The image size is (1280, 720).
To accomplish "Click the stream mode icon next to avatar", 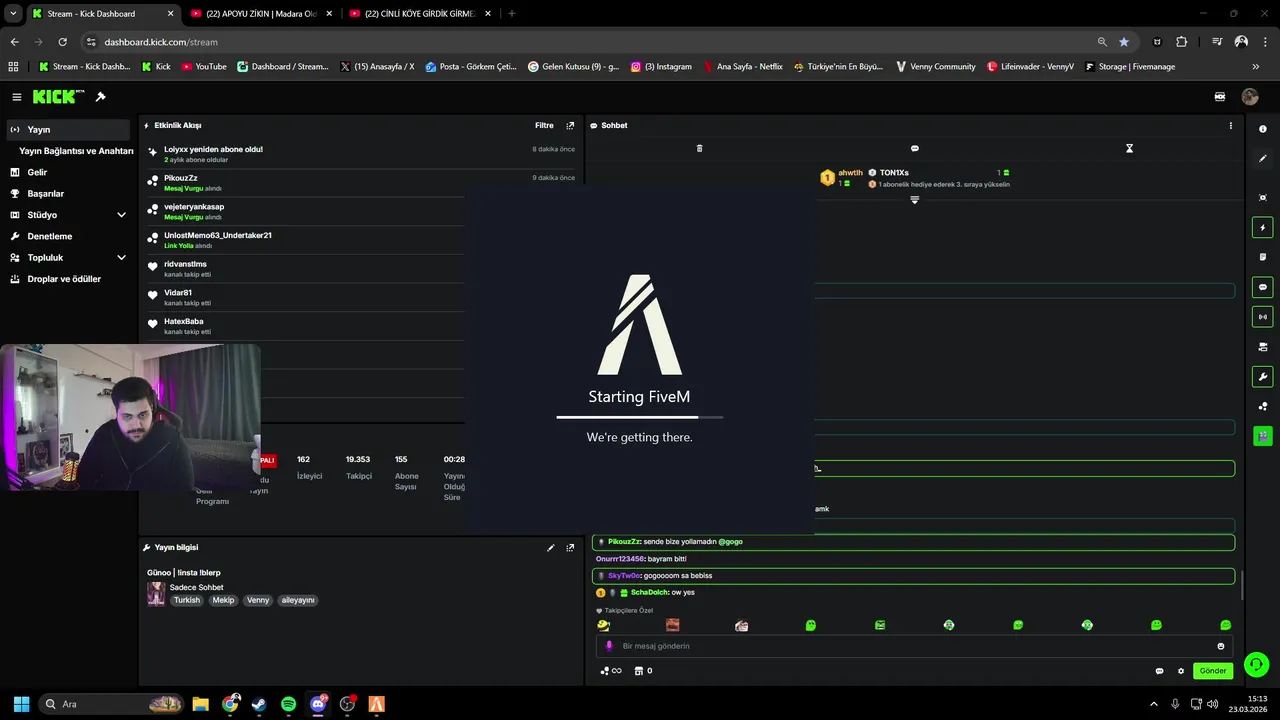I will click(1220, 97).
